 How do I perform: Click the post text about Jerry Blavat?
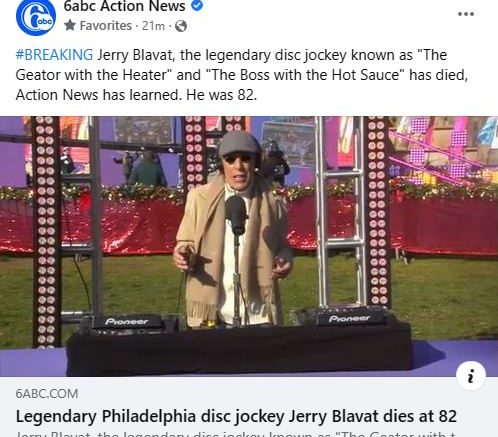(242, 75)
